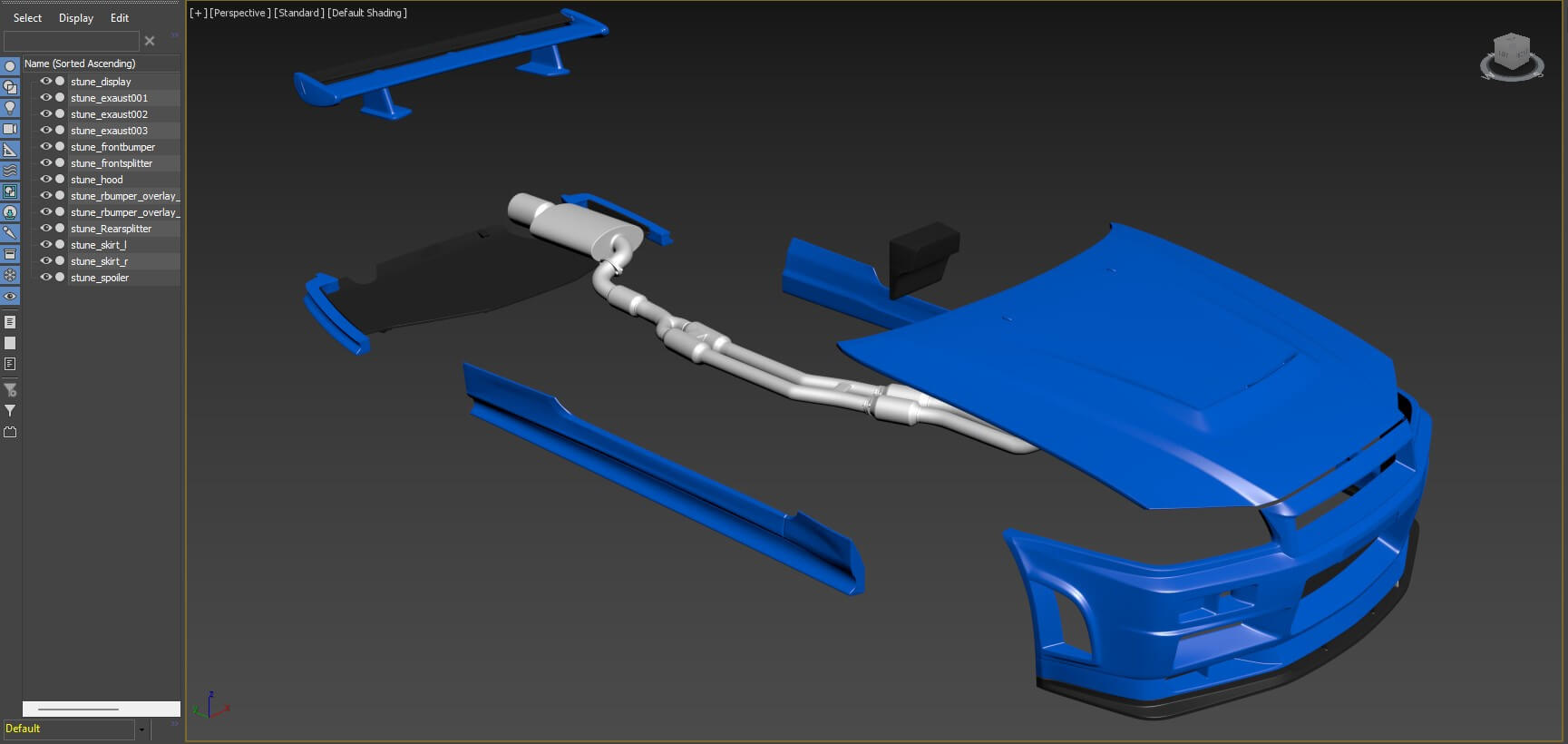Open the Select menu in Scene Explorer
Viewport: 1568px width, 744px height.
(x=27, y=18)
